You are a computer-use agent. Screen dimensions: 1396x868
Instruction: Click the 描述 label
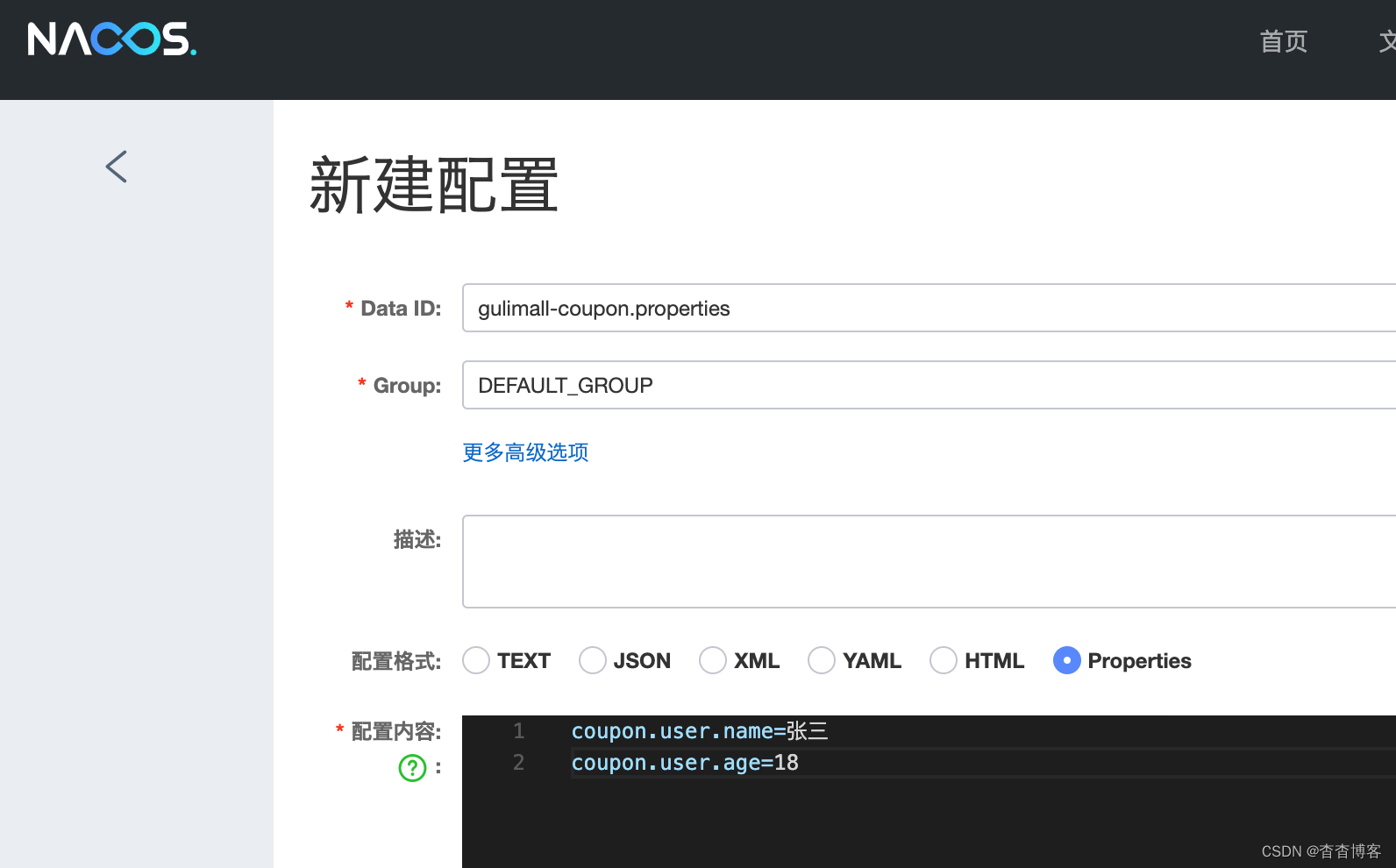[417, 539]
